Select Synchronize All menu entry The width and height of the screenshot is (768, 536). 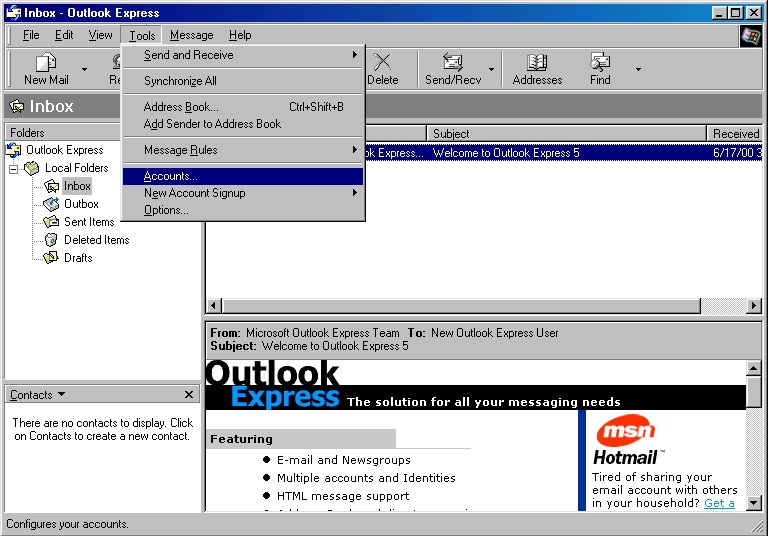click(x=243, y=81)
